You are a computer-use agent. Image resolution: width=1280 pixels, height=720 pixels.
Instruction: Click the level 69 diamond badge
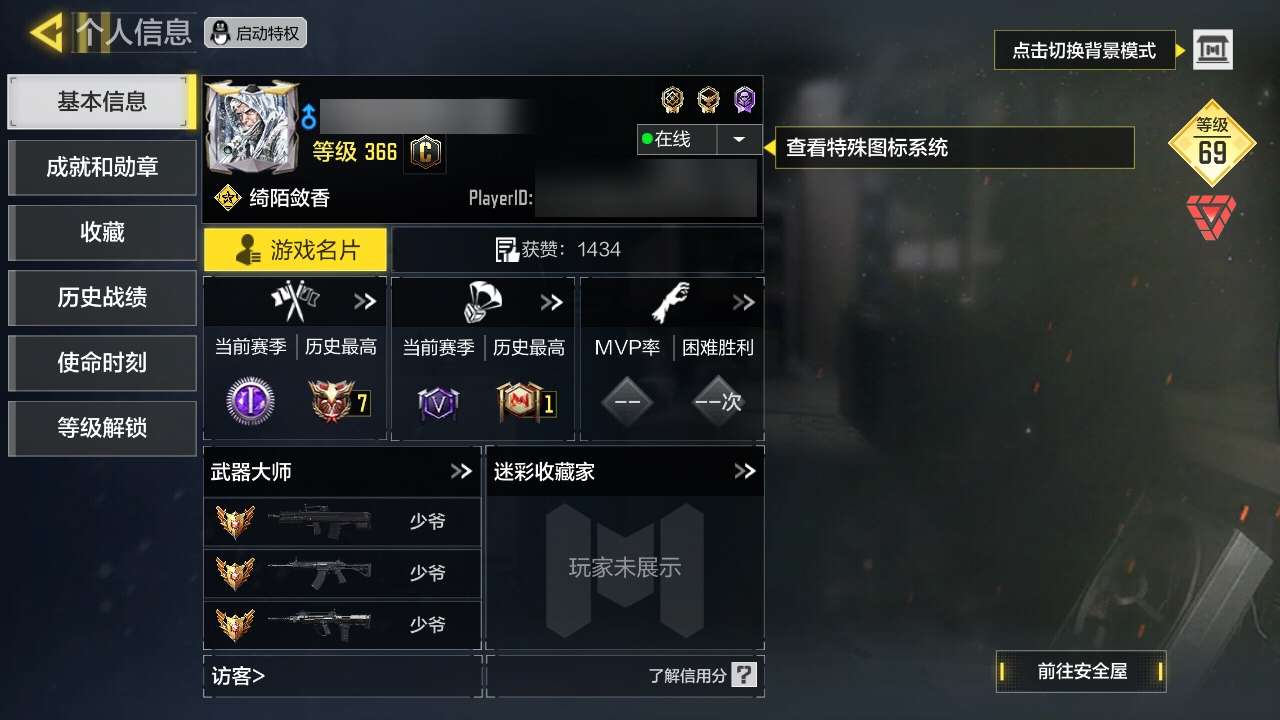(x=1212, y=144)
